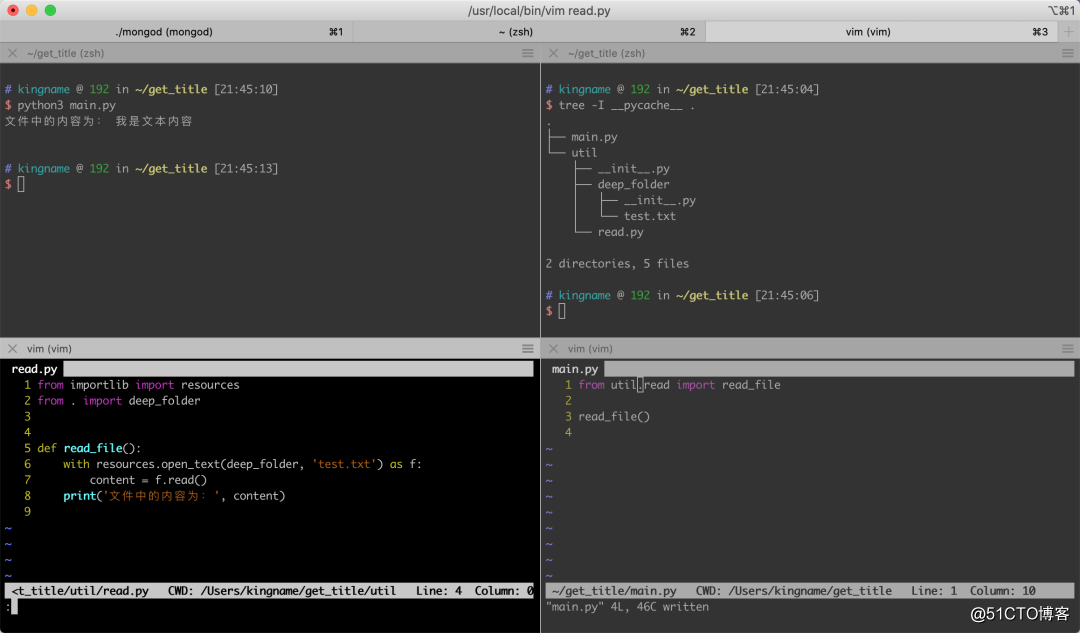Image resolution: width=1080 pixels, height=633 pixels.
Task: Open a new tab with the plus button
Action: pyautogui.click(x=1068, y=32)
